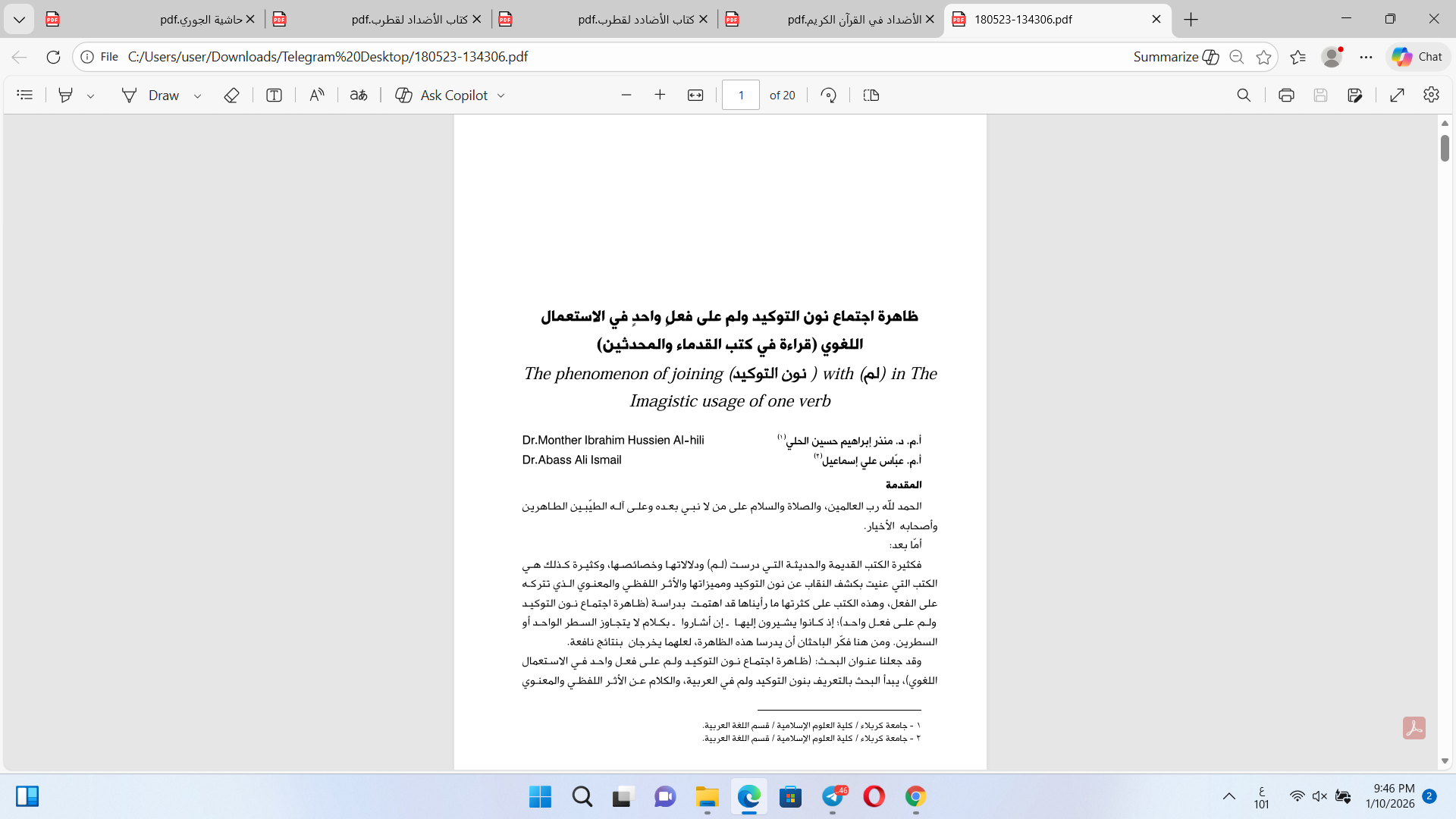Open the Favorites list

point(1298,57)
